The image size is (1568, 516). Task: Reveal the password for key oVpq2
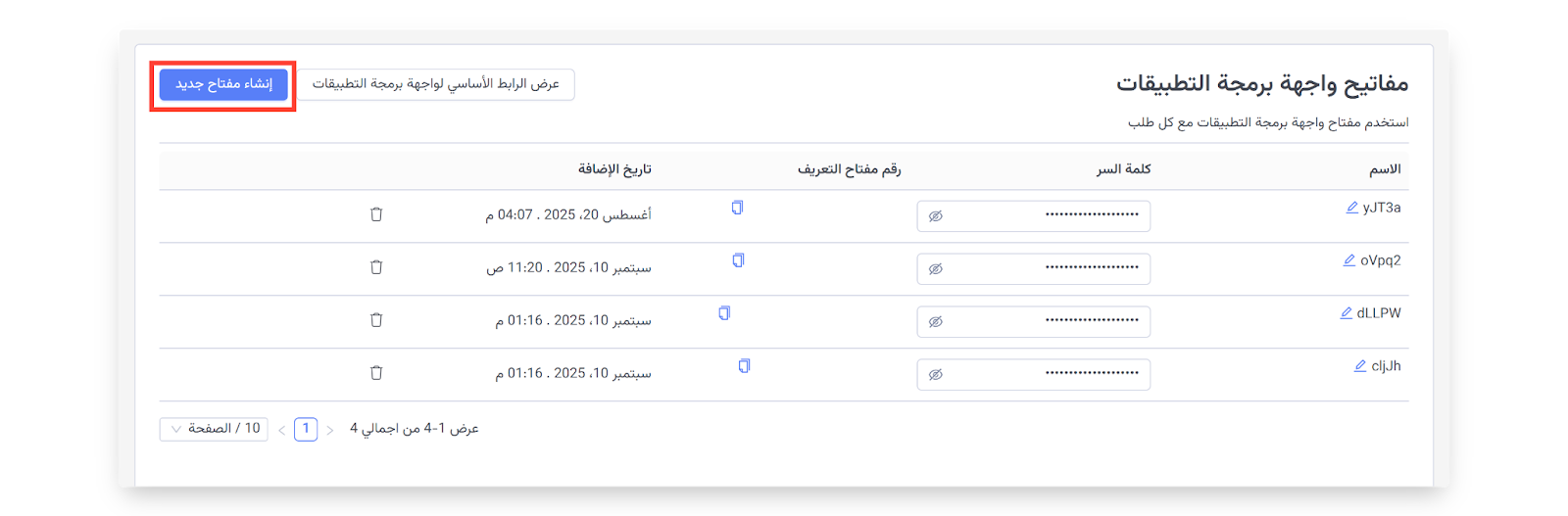pyautogui.click(x=936, y=269)
